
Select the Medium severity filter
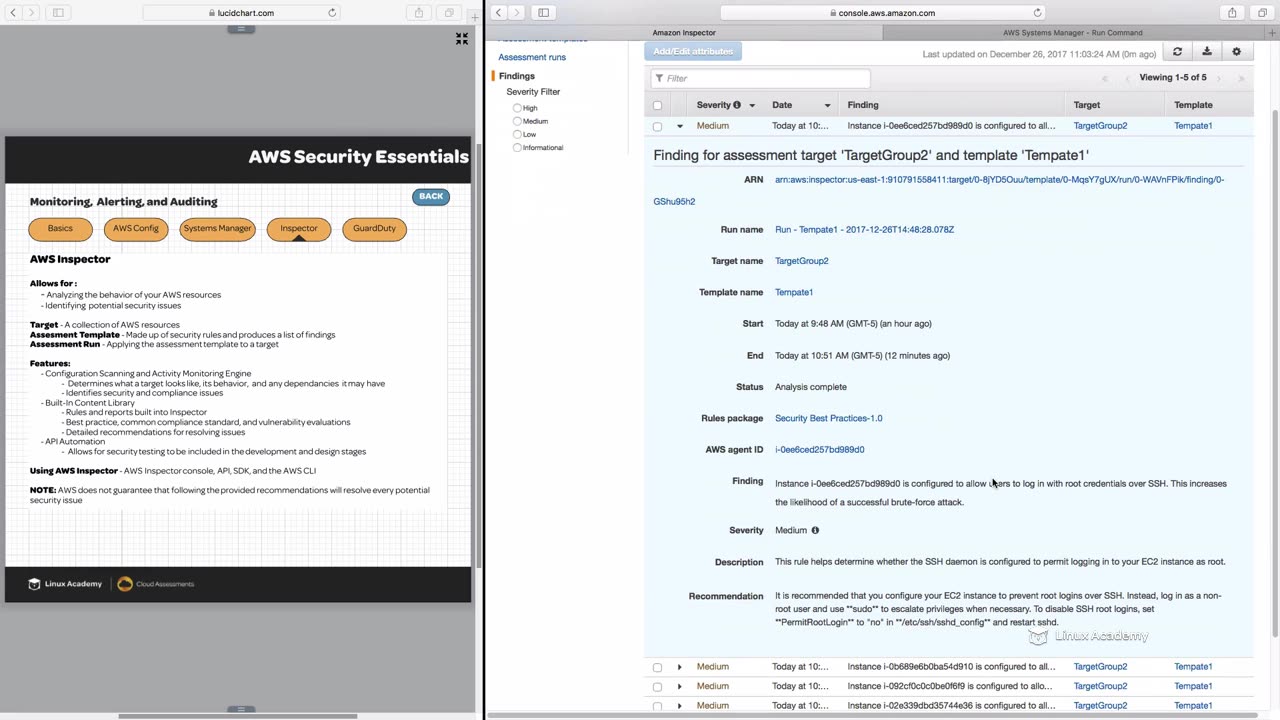[517, 121]
